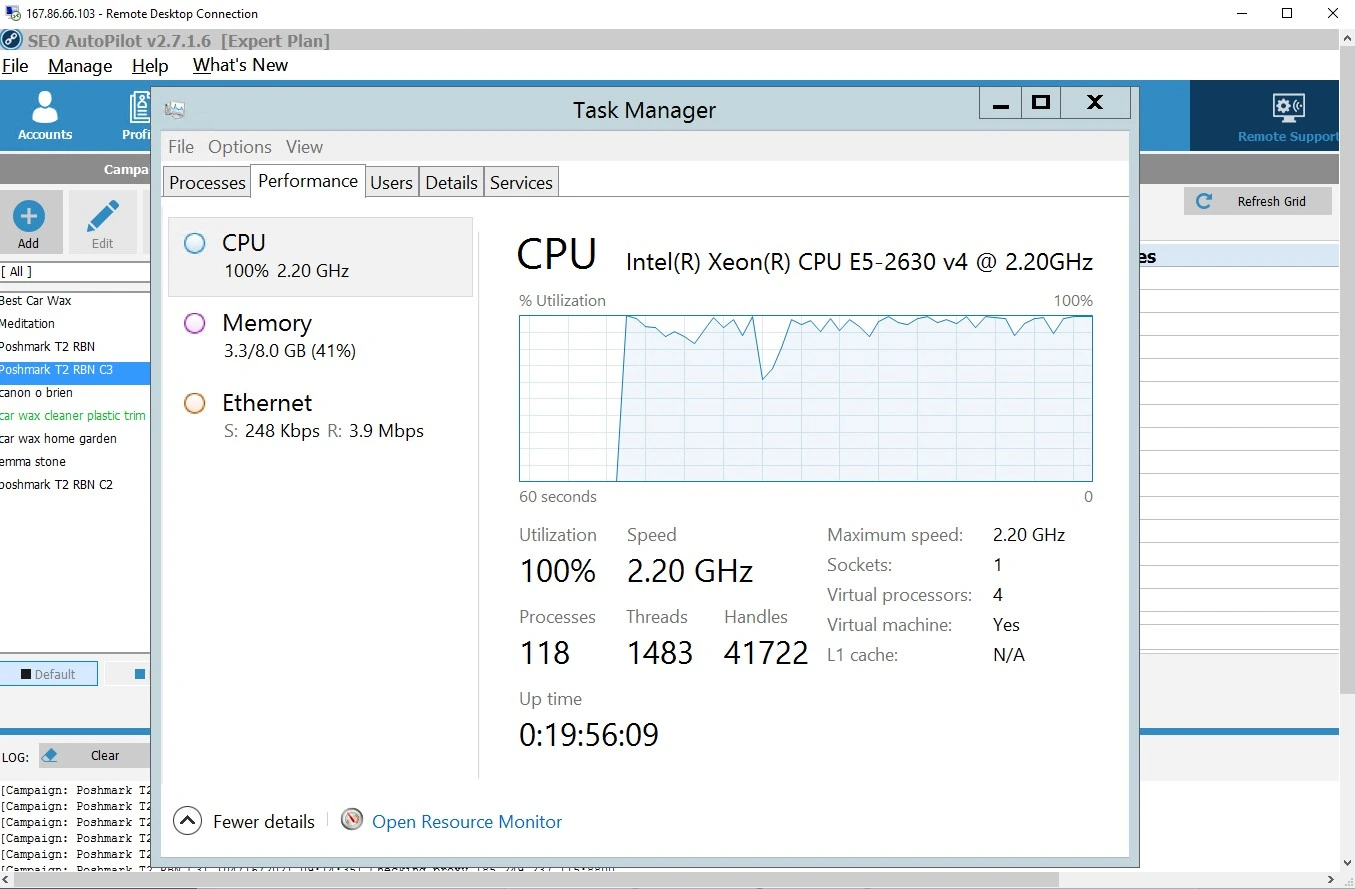The width and height of the screenshot is (1355, 889).
Task: Minimize the Task Manager window
Action: coord(1000,102)
